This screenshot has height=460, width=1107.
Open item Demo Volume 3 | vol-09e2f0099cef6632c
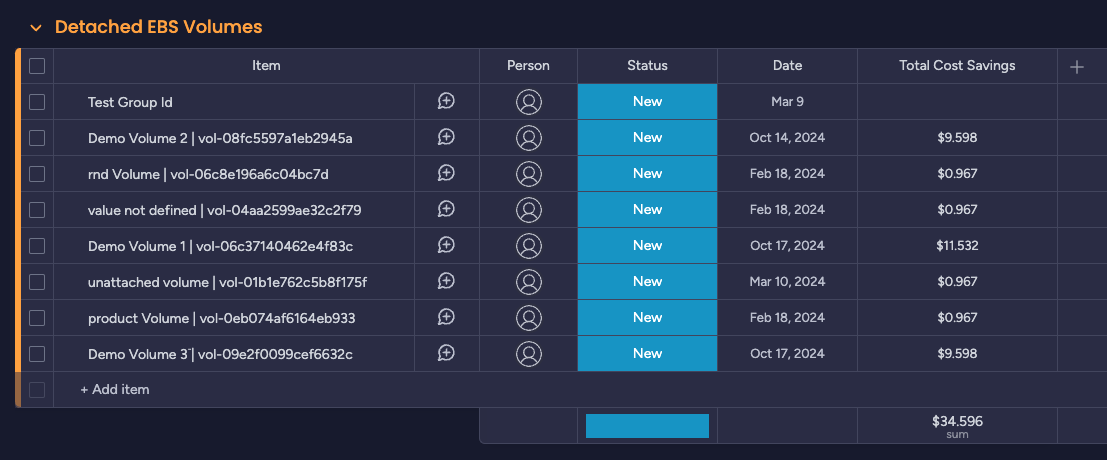pos(220,354)
